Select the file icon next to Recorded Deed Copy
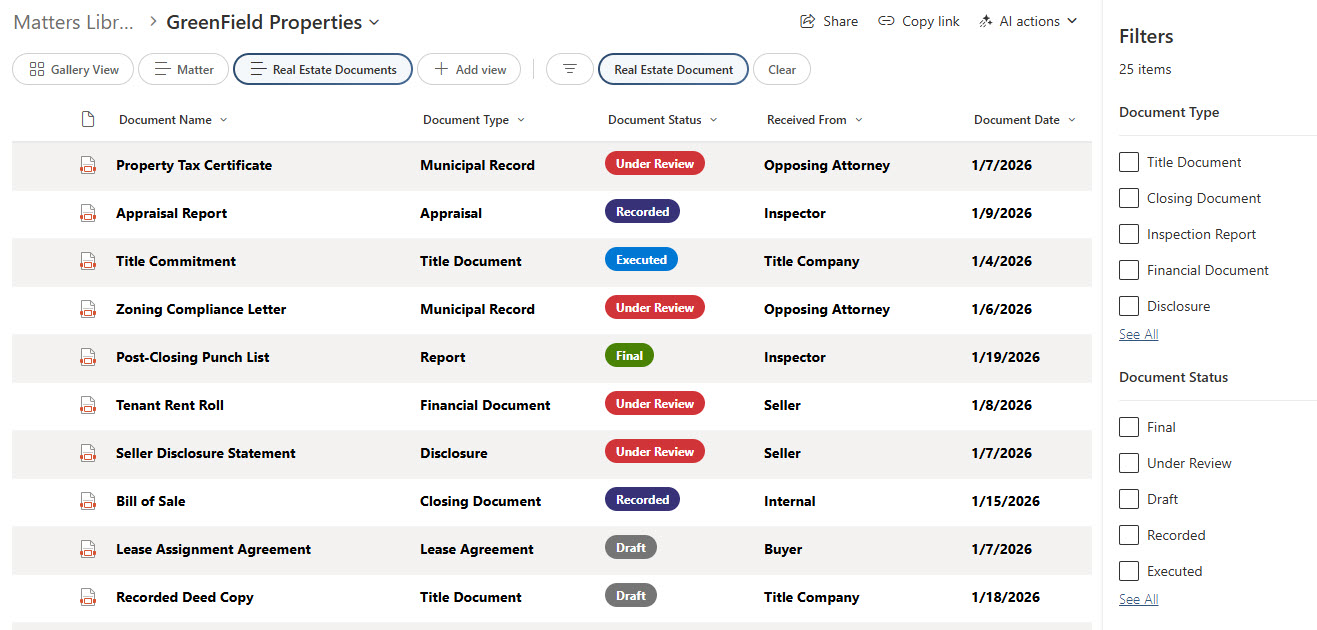Image resolution: width=1317 pixels, height=630 pixels. 88,597
